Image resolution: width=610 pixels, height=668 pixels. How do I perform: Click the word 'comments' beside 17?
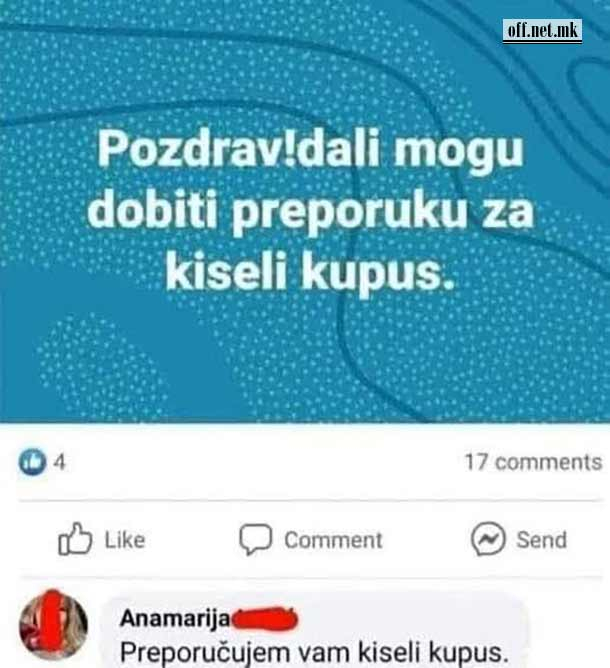coord(549,462)
